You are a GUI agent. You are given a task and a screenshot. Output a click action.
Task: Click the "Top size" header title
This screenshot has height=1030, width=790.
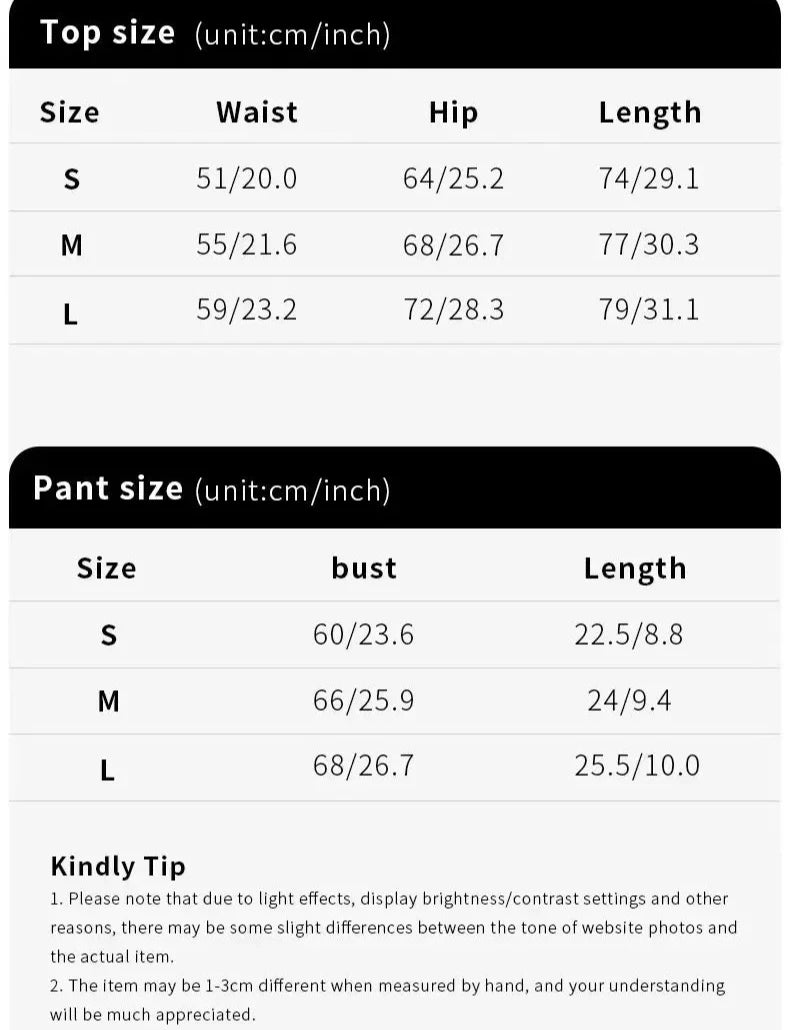coord(107,33)
